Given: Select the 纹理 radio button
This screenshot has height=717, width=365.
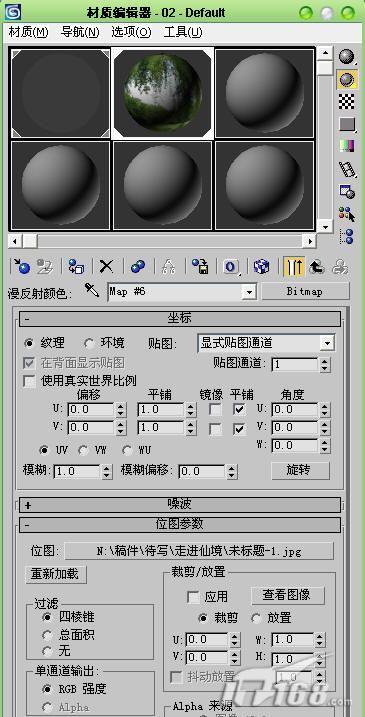Looking at the screenshot, I should [x=29, y=342].
